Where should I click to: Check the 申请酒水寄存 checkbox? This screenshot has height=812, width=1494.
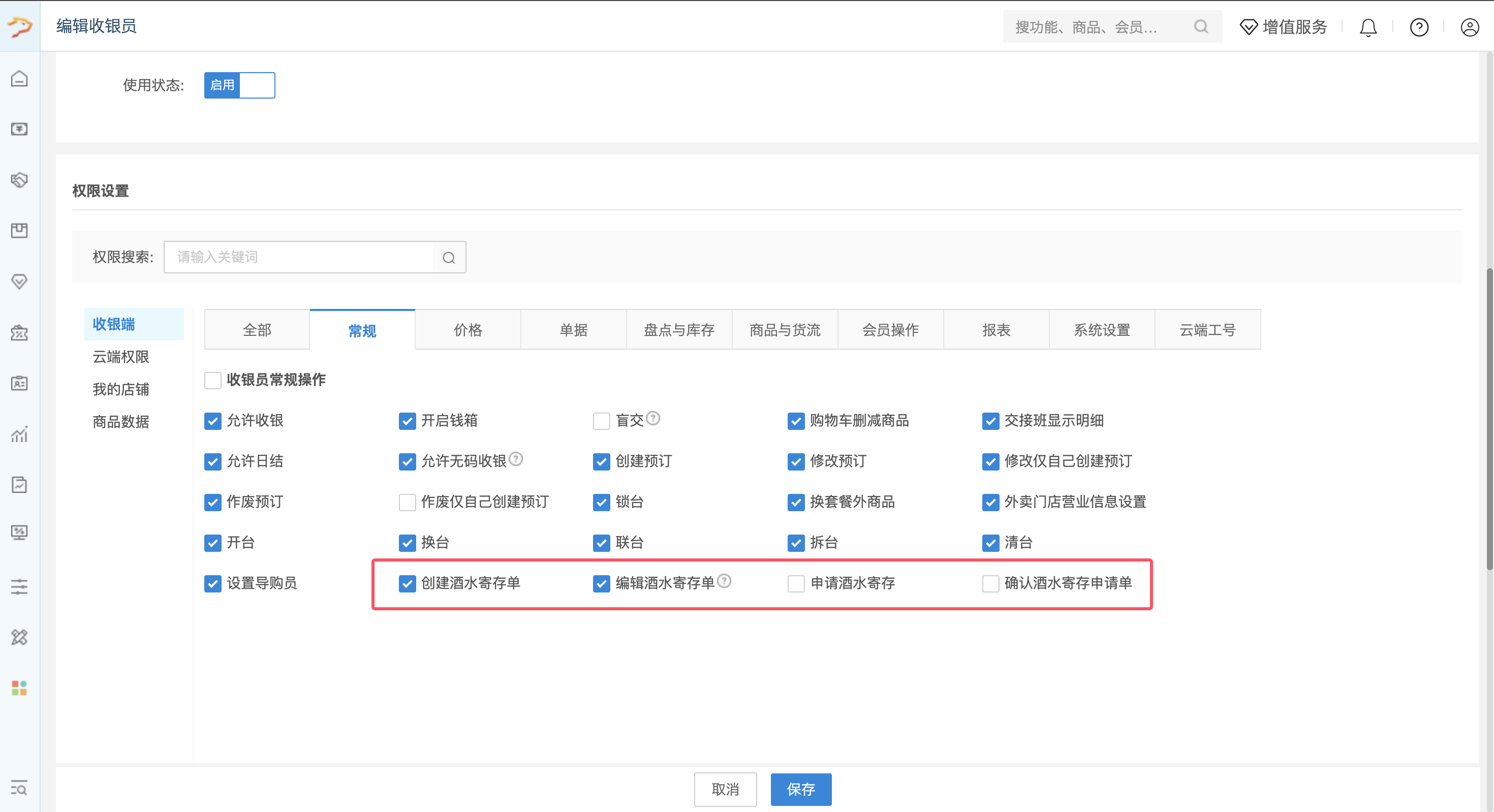click(x=796, y=583)
